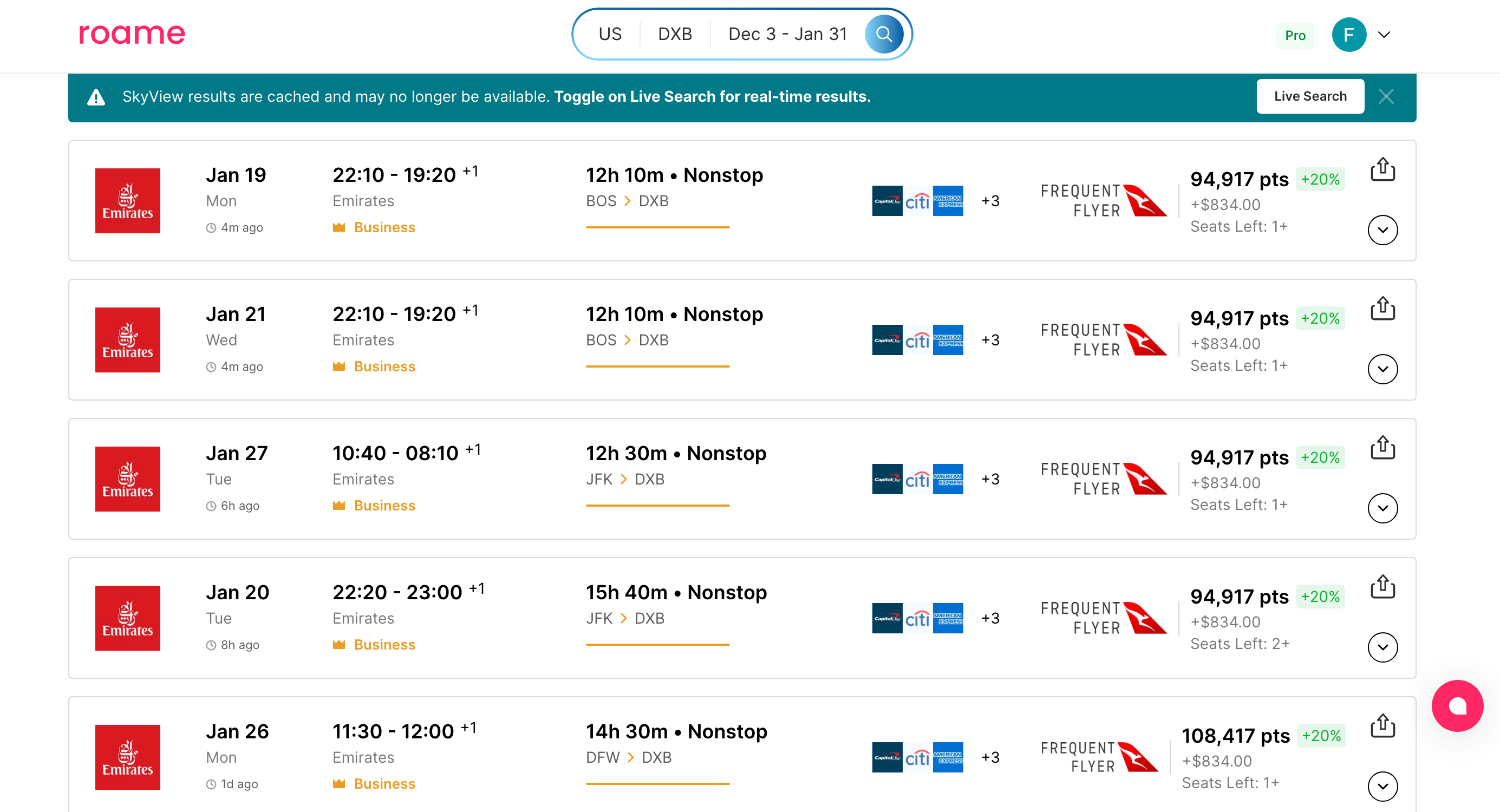Click the roame logo

coord(132,34)
